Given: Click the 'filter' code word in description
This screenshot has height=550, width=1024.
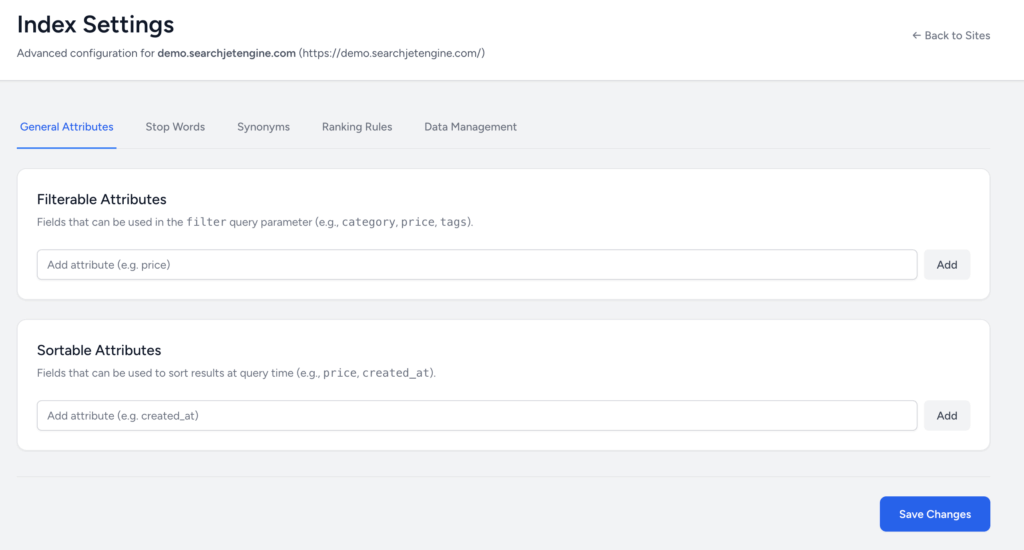Looking at the screenshot, I should [x=206, y=222].
